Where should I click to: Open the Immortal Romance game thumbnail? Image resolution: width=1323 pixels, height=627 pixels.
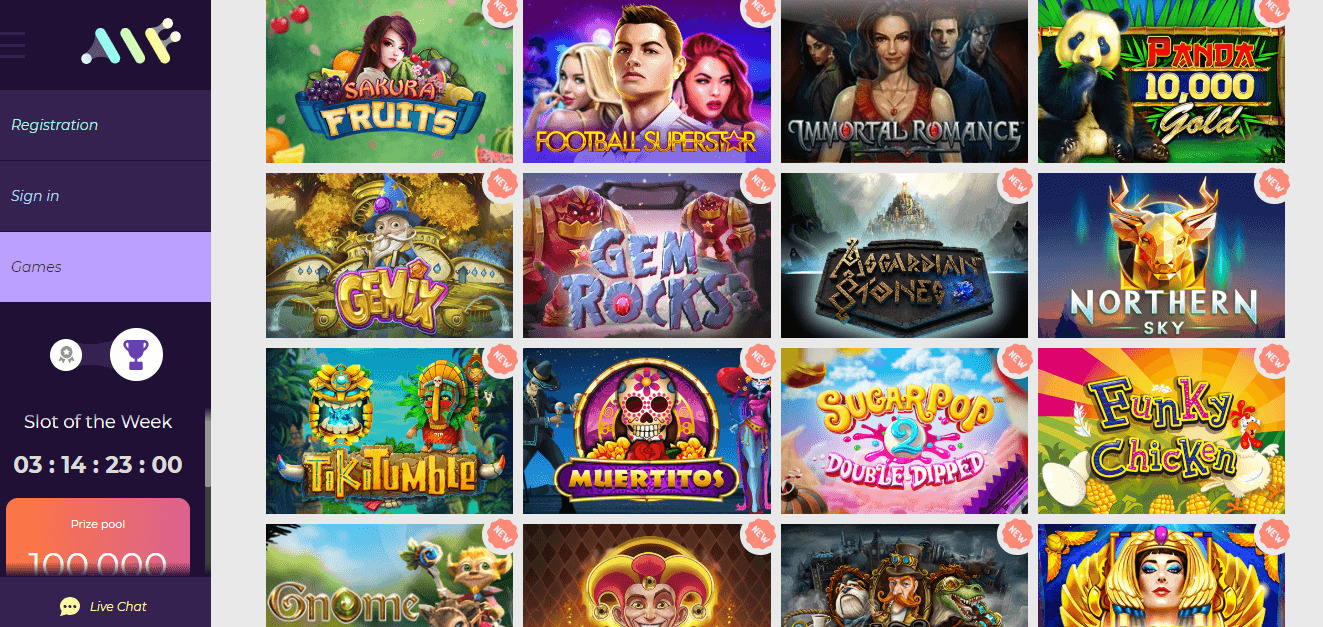pyautogui.click(x=904, y=81)
